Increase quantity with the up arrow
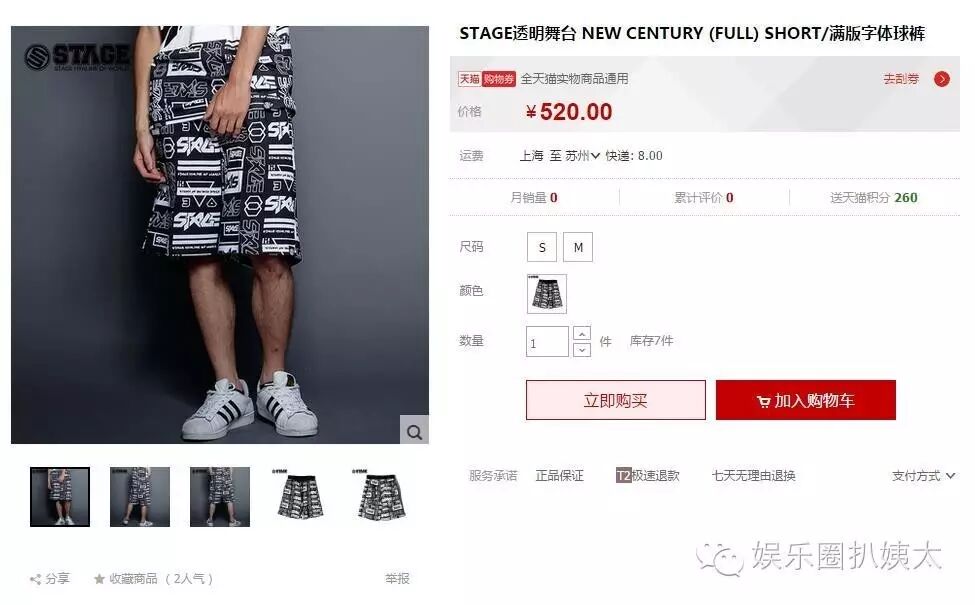Image resolution: width=975 pixels, height=605 pixels. coord(581,333)
